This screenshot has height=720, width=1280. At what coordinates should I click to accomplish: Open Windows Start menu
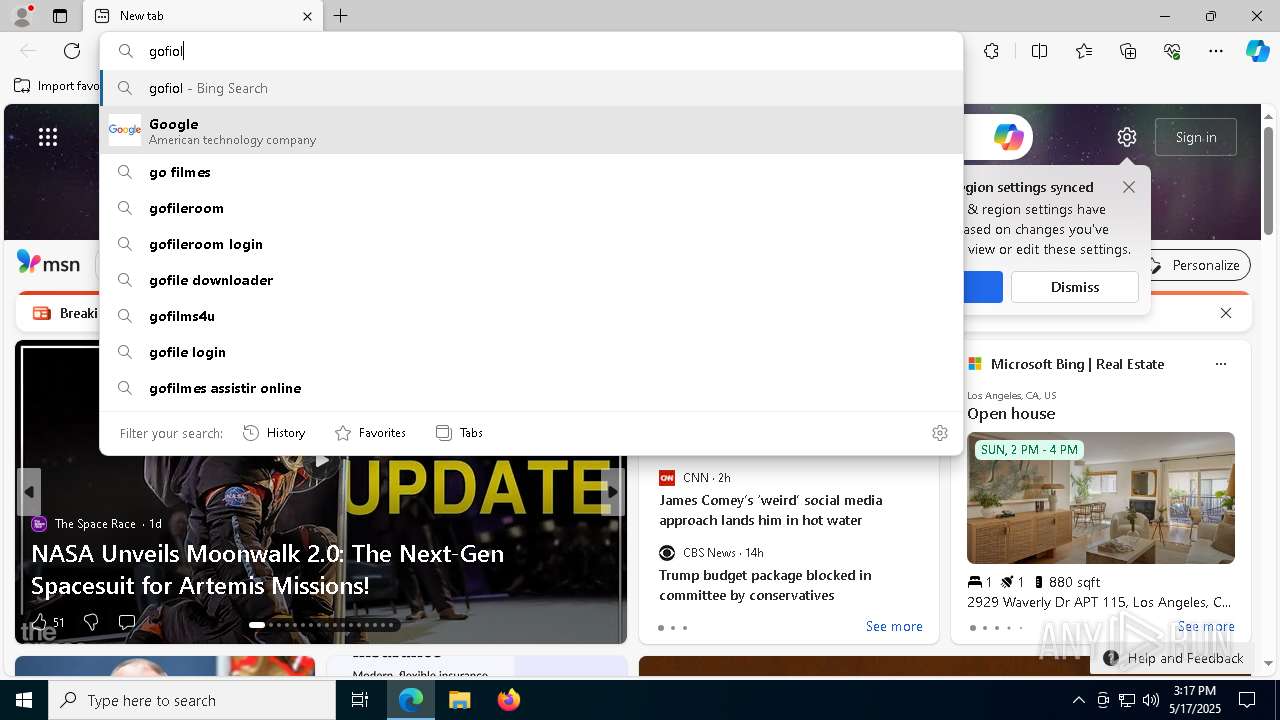(24, 700)
